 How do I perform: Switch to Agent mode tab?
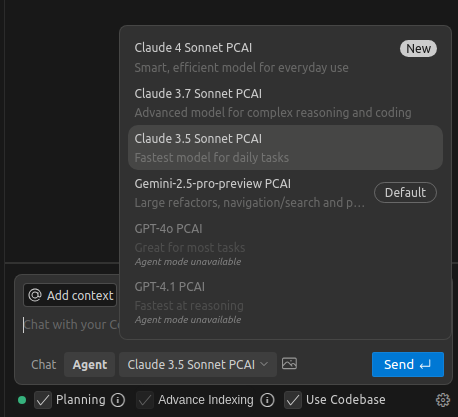click(x=90, y=364)
